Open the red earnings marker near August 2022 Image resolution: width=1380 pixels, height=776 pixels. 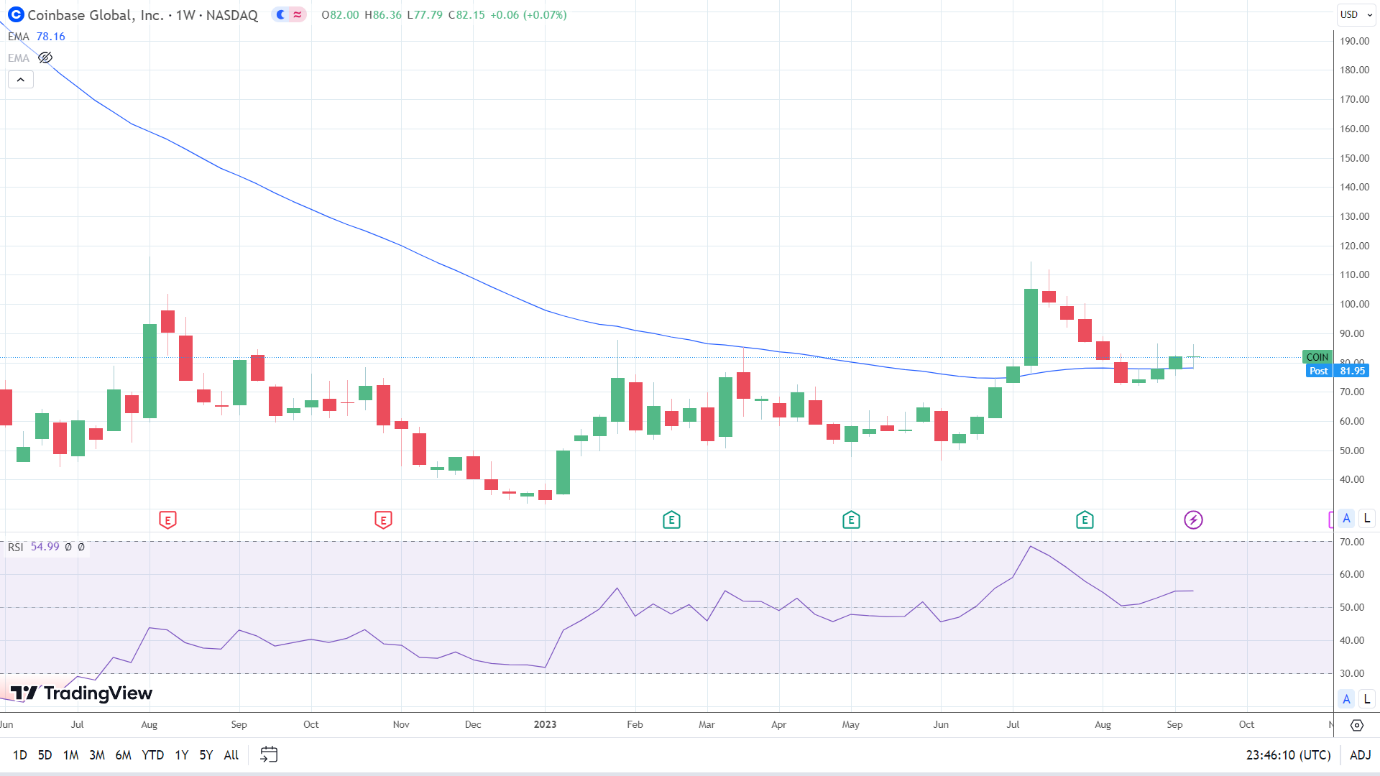click(168, 519)
